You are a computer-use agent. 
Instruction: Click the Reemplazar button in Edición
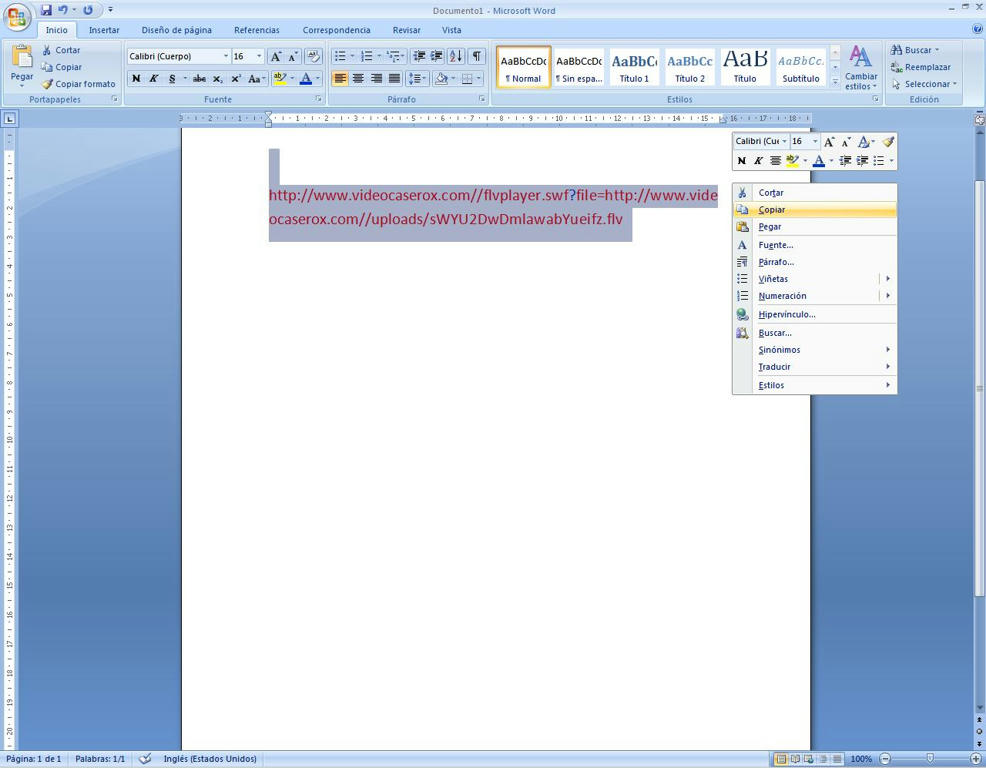click(x=926, y=67)
